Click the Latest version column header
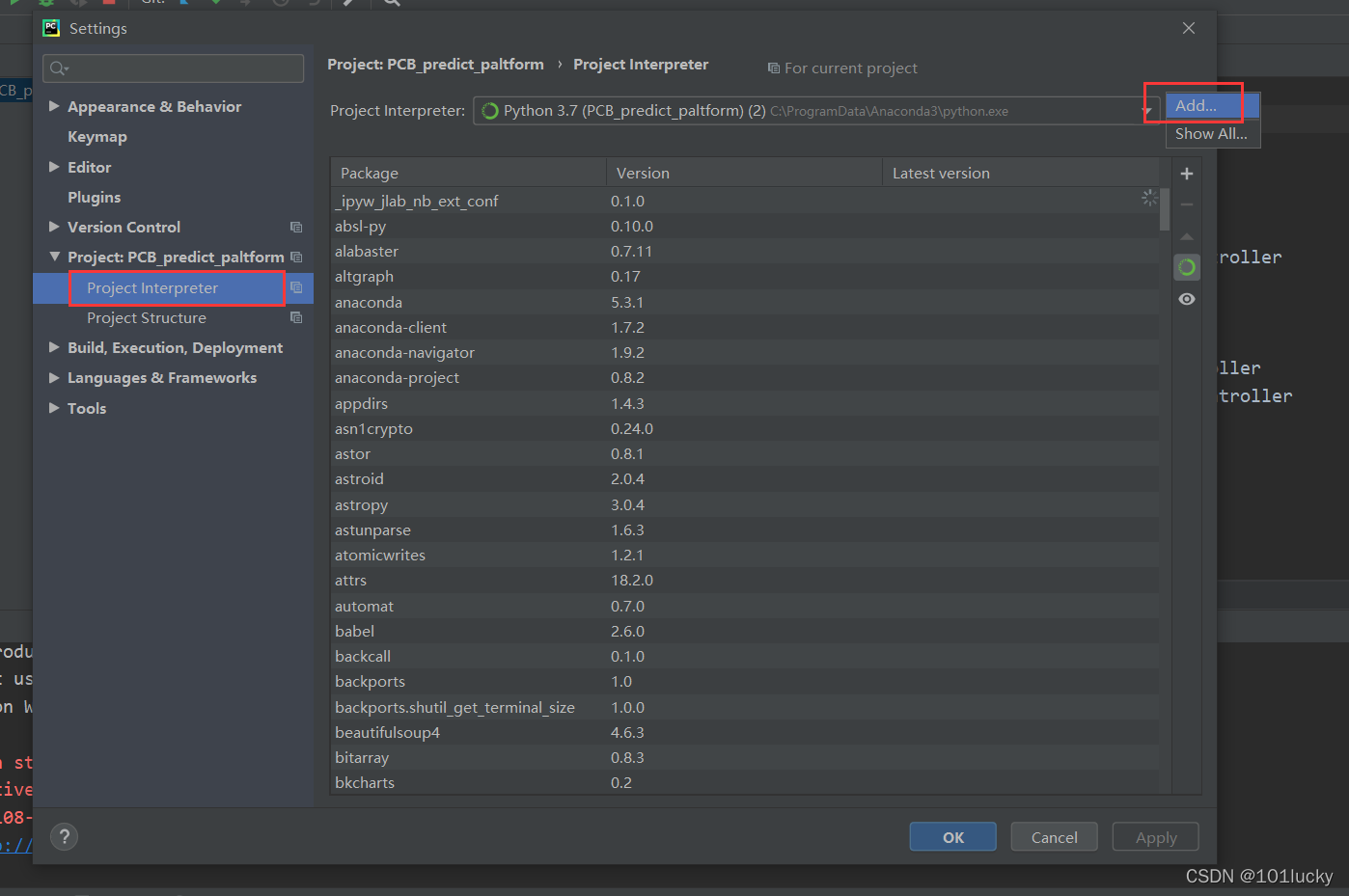The image size is (1349, 896). 1020,173
